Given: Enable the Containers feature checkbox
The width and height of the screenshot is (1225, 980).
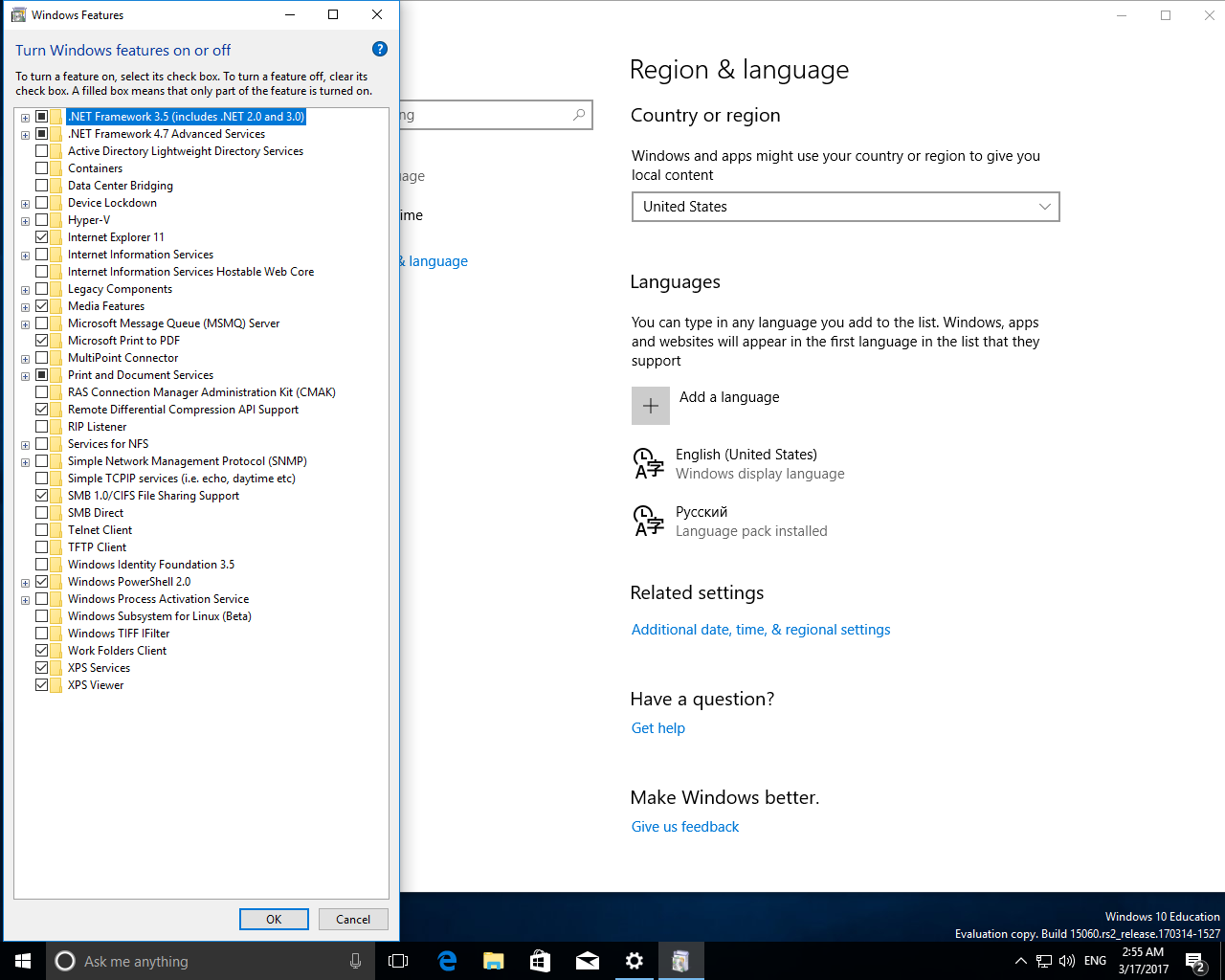Looking at the screenshot, I should click(x=42, y=168).
